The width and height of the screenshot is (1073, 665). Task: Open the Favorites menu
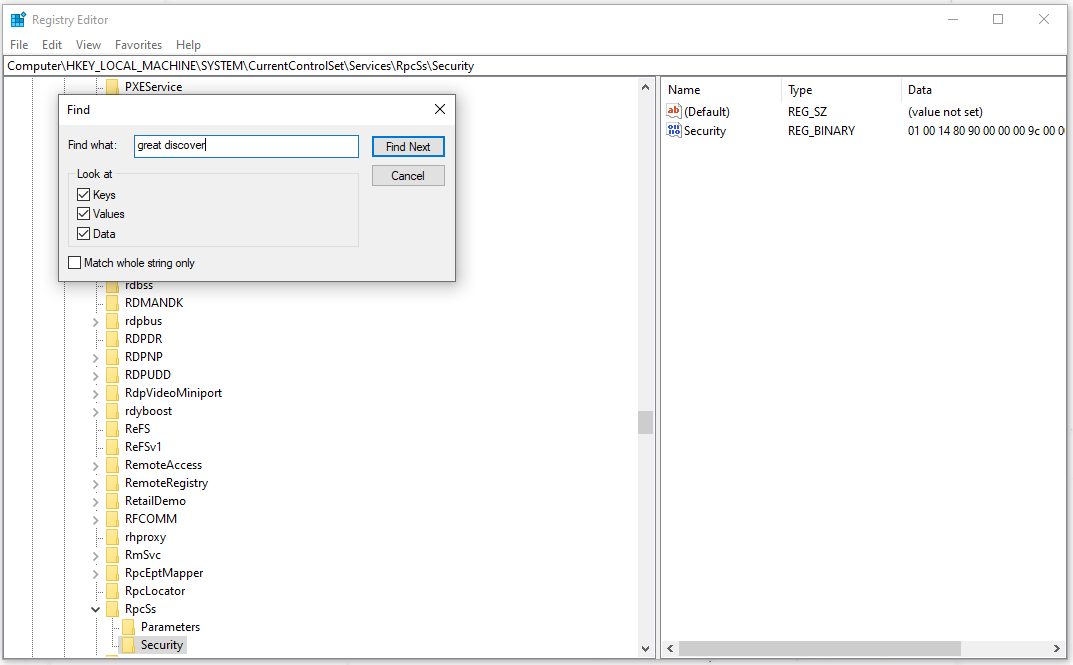click(138, 44)
